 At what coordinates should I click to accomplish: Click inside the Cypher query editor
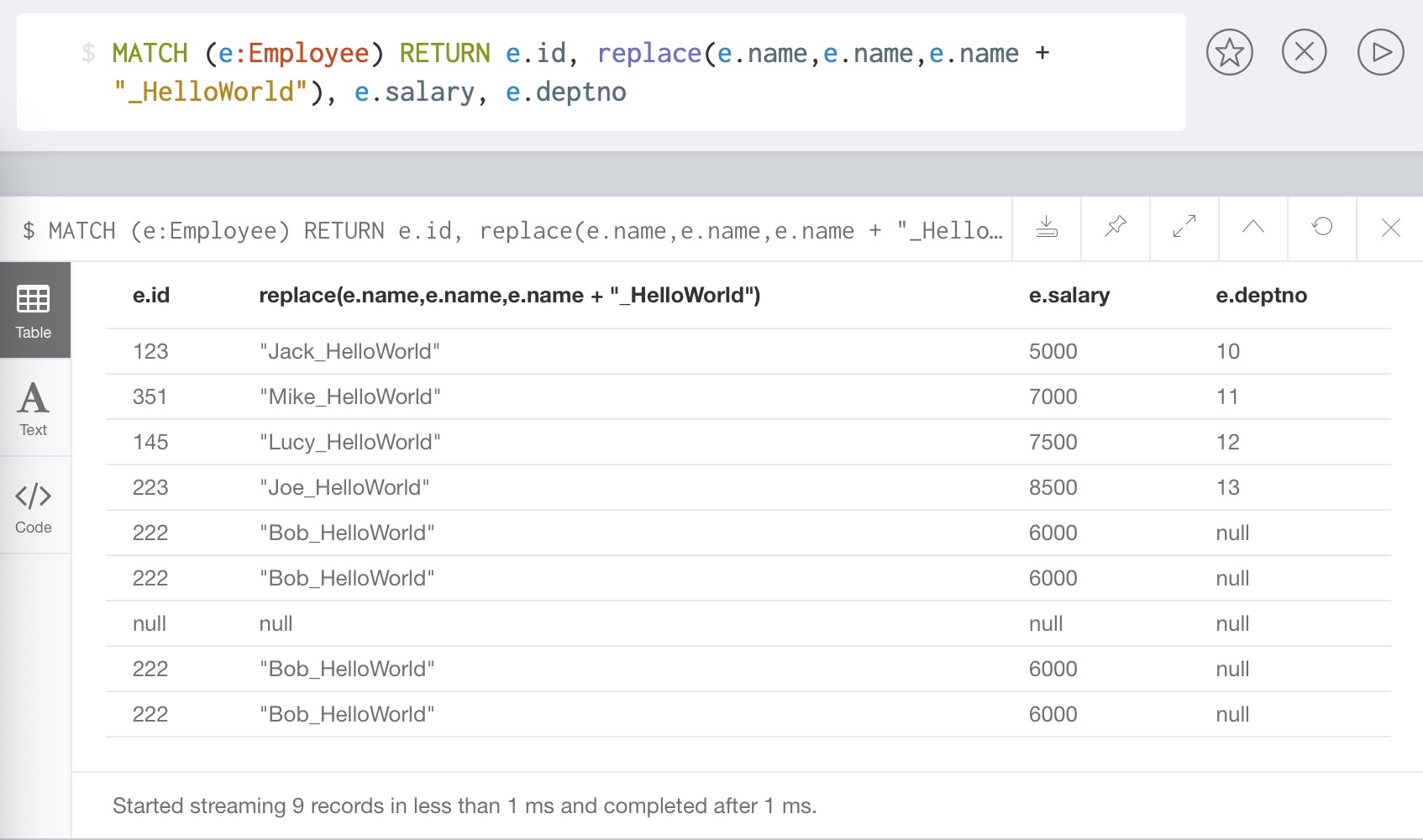(588, 72)
